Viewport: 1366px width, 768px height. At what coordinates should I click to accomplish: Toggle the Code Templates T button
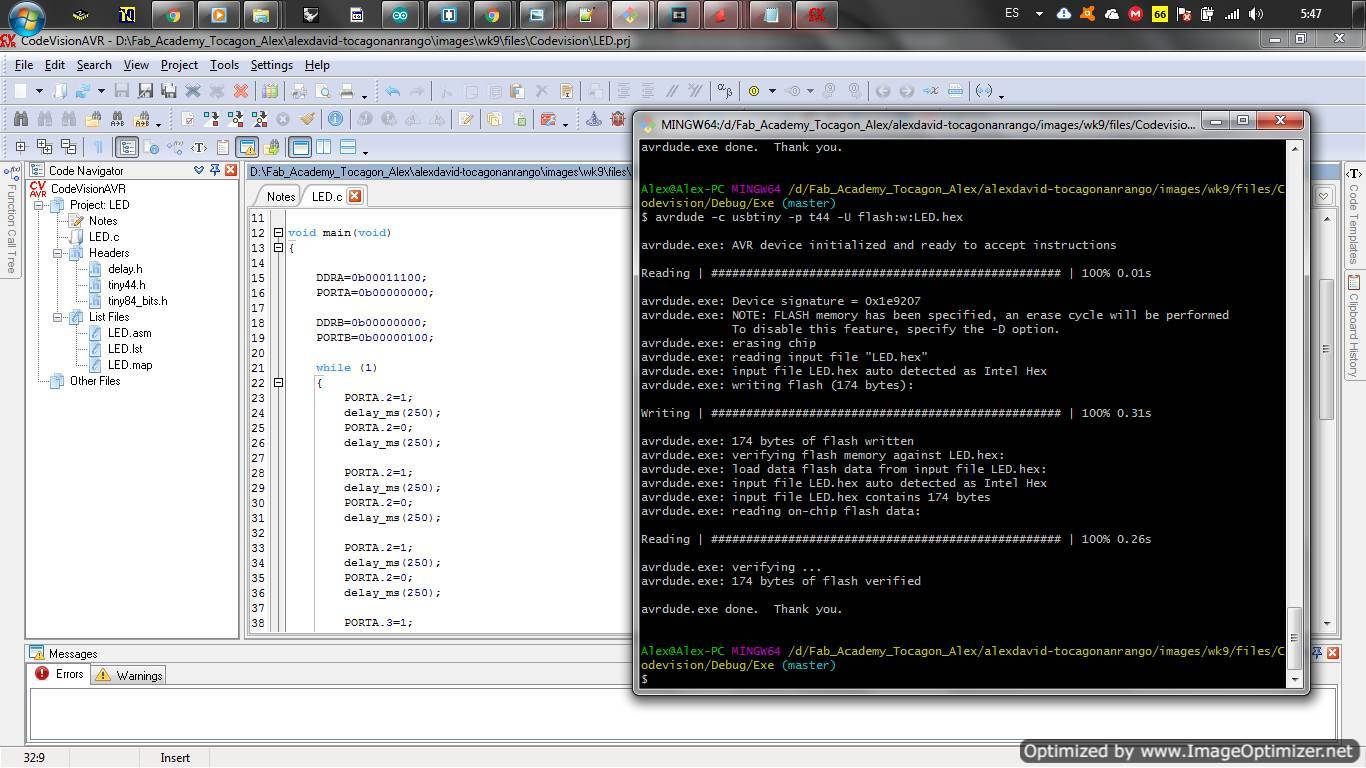199,147
